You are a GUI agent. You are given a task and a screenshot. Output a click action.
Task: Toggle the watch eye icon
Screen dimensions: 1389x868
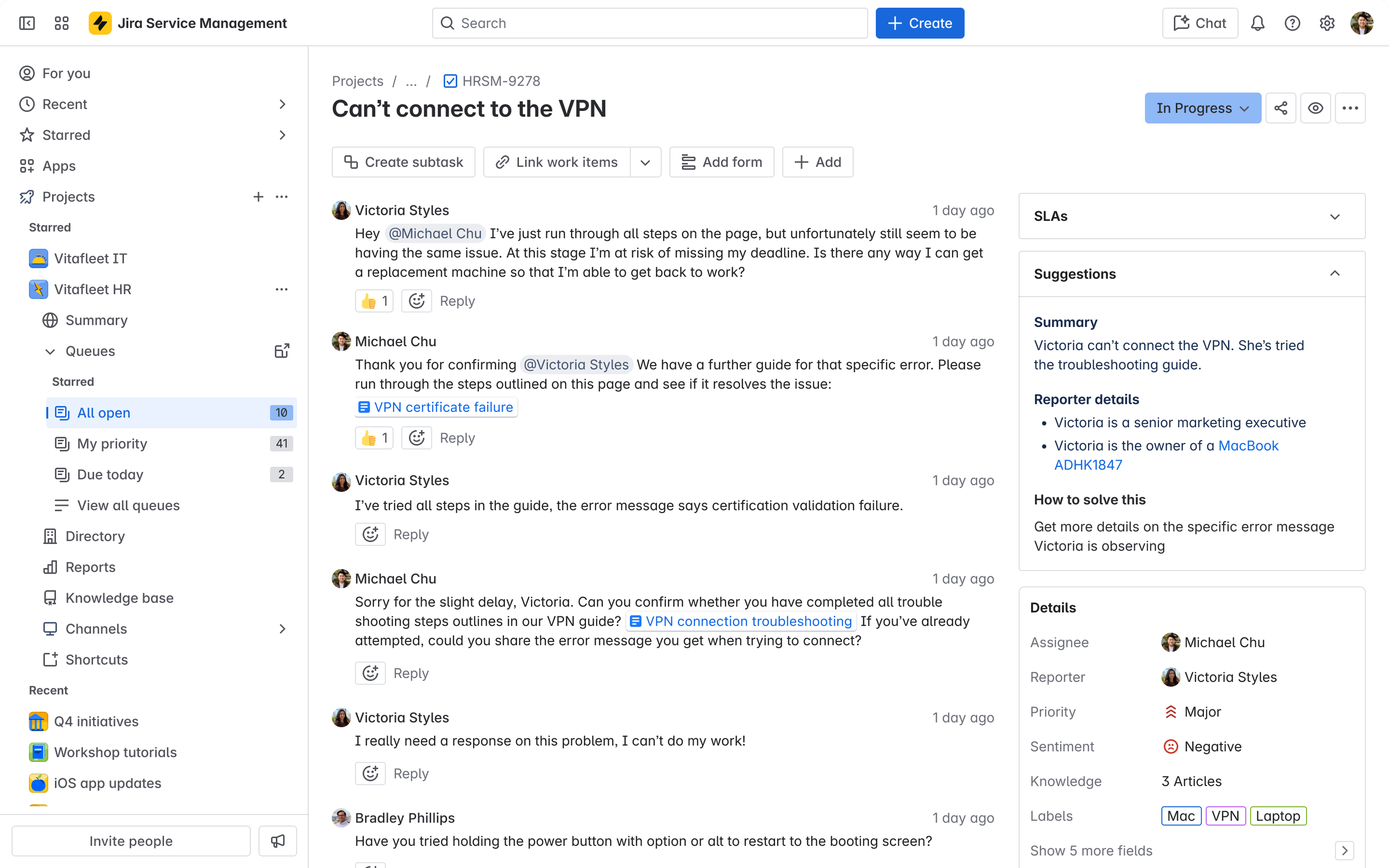1316,108
